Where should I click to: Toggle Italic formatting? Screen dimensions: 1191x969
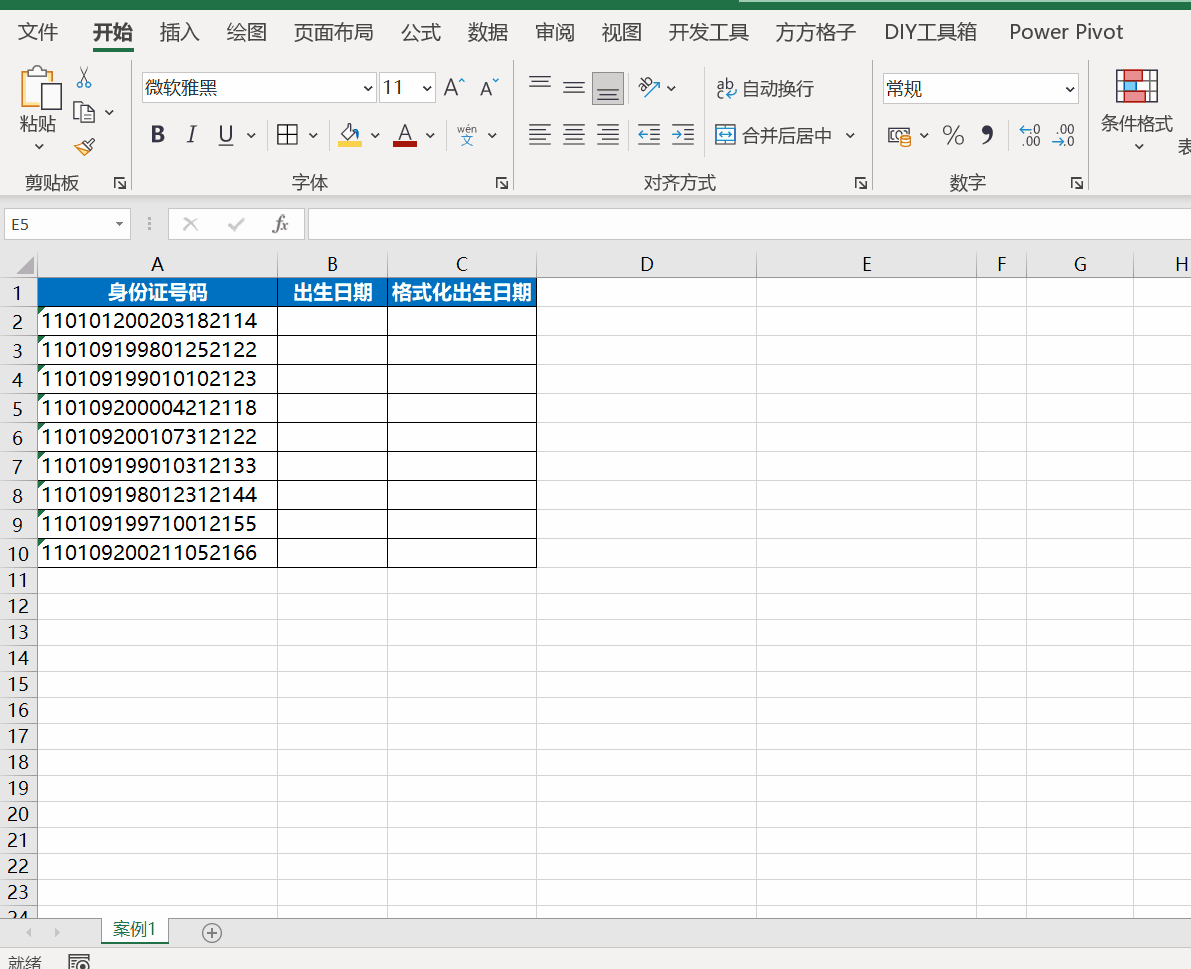pos(191,135)
